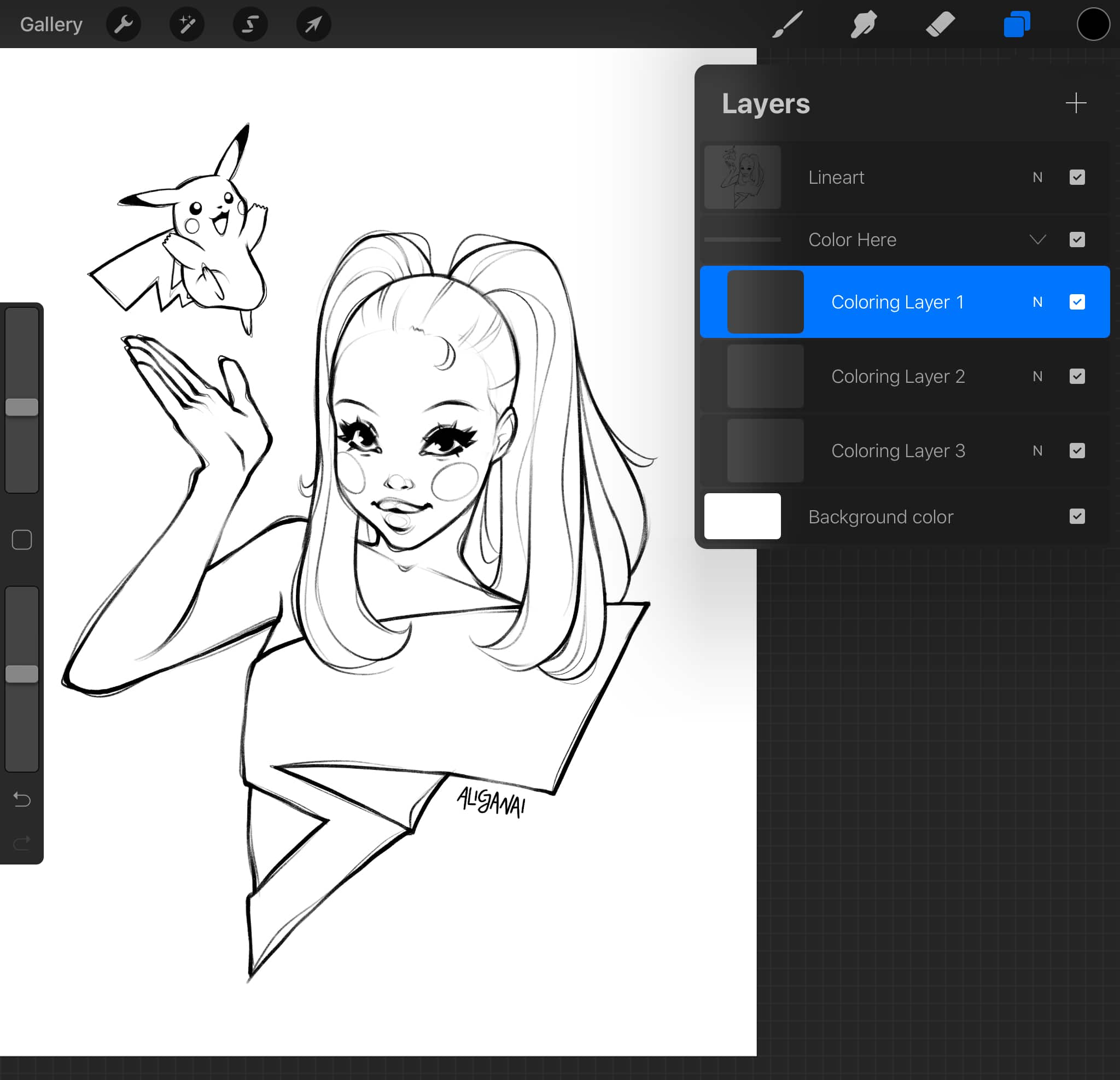Toggle visibility of Color Here group
Viewport: 1120px width, 1080px height.
(1077, 240)
